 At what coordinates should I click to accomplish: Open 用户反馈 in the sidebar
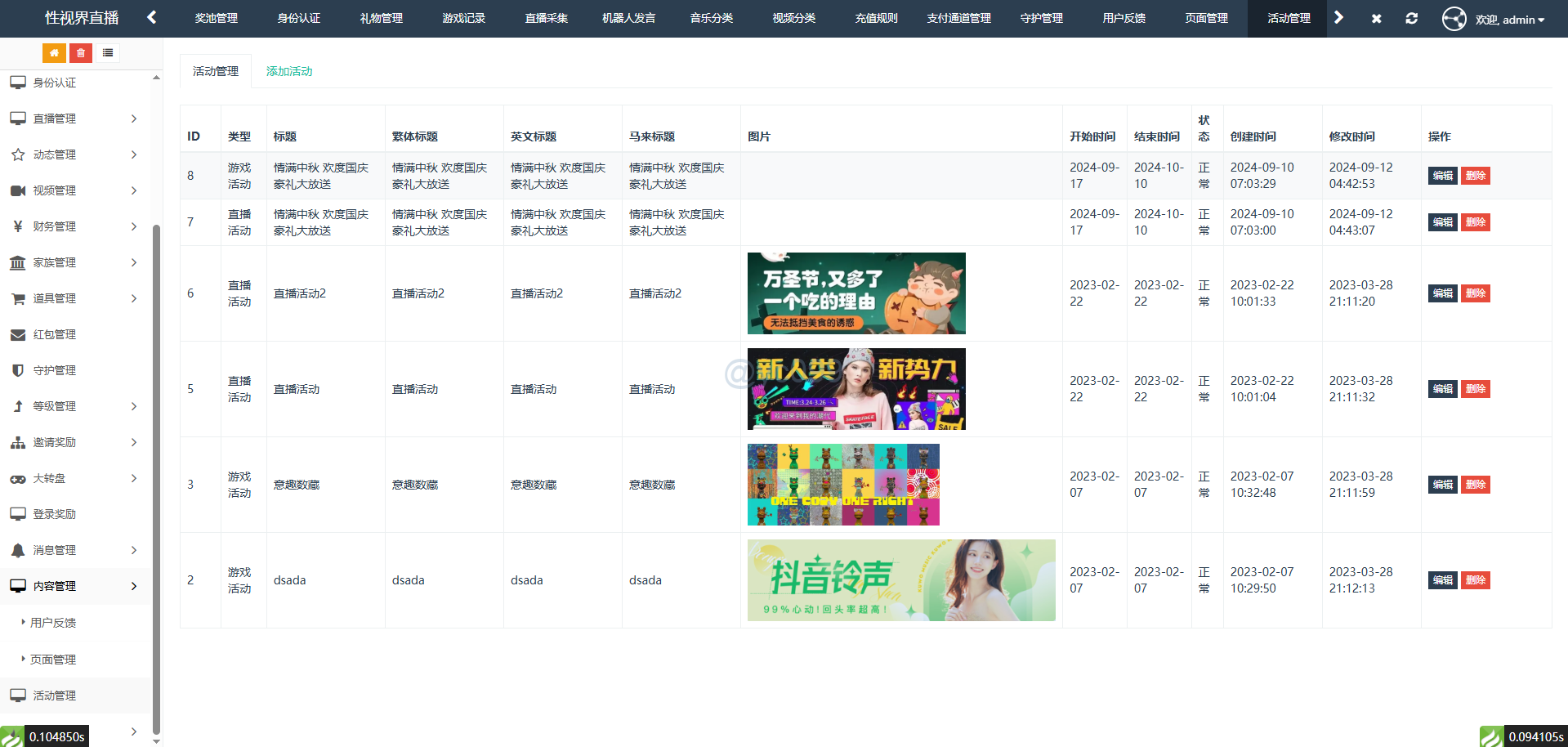coord(53,623)
